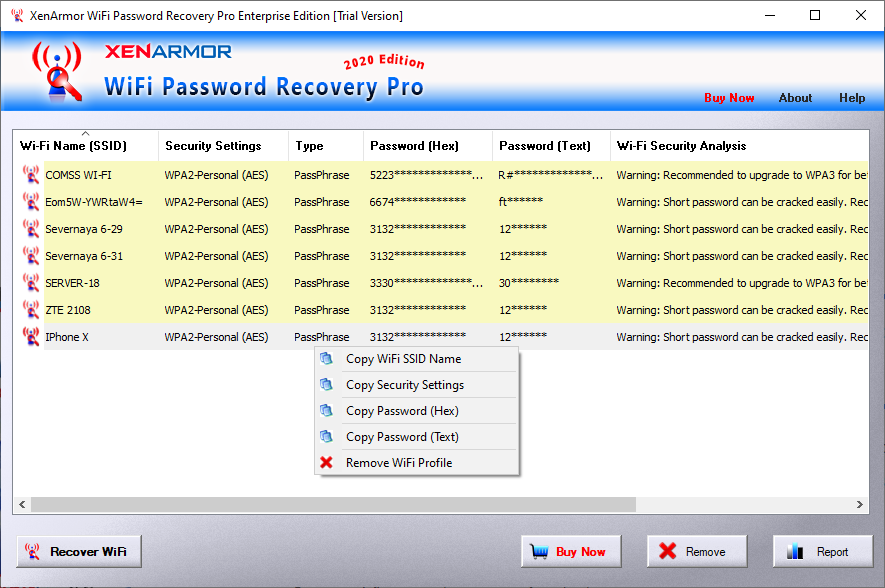Click the Remove button at bottom
This screenshot has height=588, width=885.
click(x=697, y=551)
